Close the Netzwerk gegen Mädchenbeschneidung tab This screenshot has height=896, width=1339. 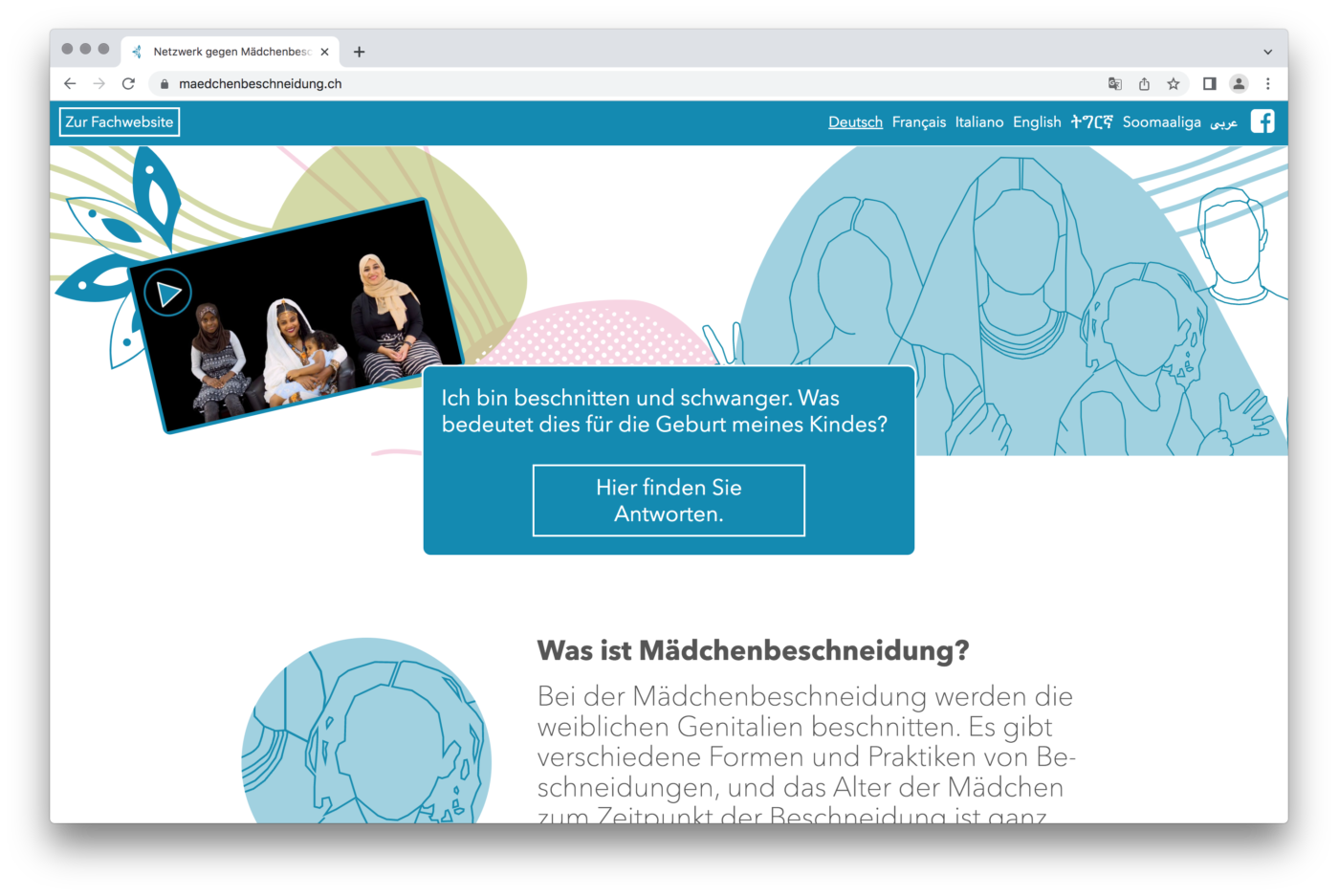[x=324, y=52]
